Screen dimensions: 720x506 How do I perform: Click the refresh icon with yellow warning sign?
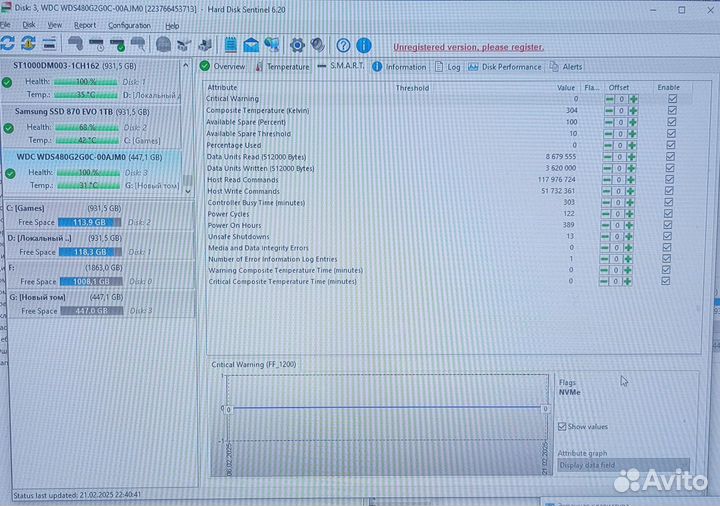(28, 44)
